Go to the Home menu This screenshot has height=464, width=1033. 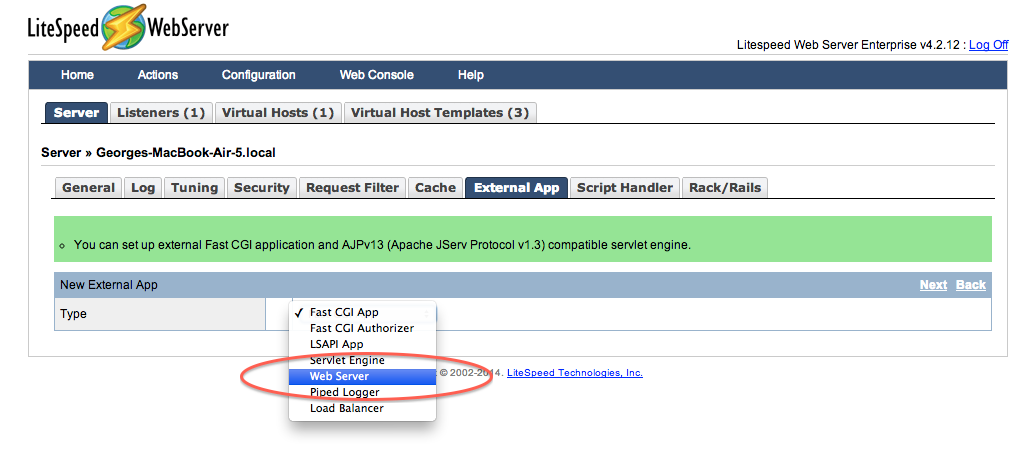click(x=77, y=75)
